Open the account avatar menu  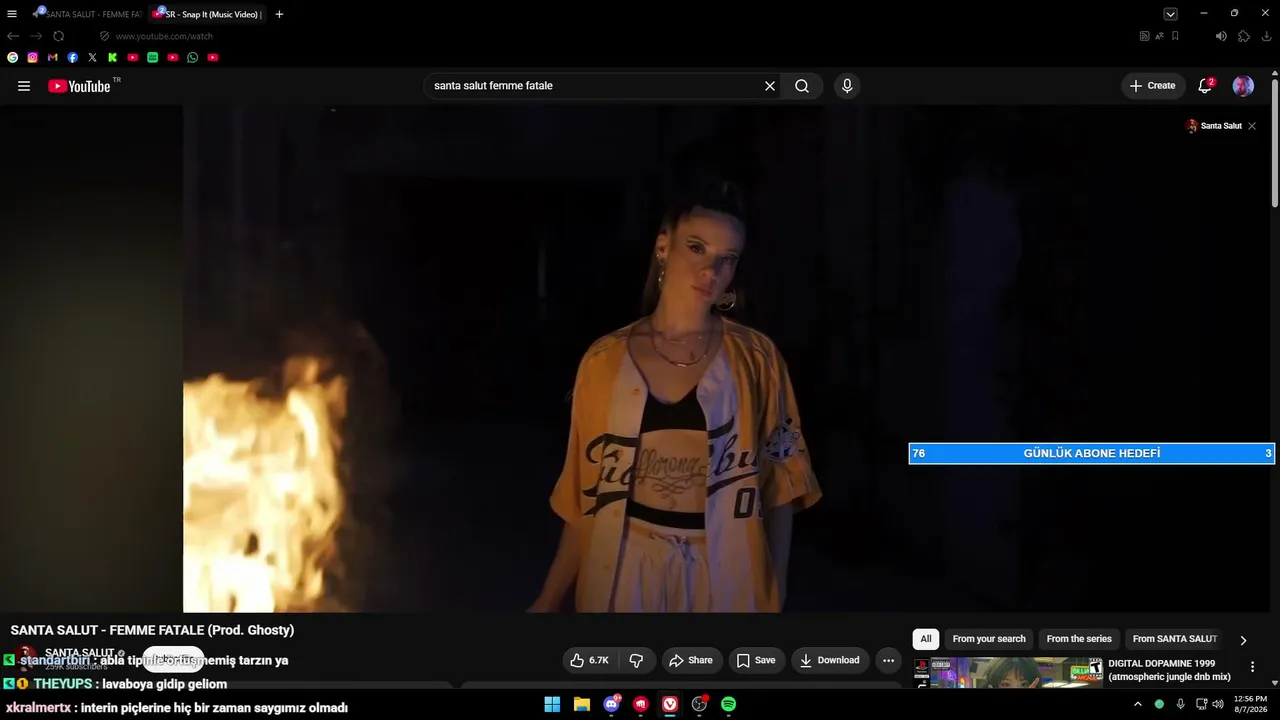pyautogui.click(x=1243, y=86)
